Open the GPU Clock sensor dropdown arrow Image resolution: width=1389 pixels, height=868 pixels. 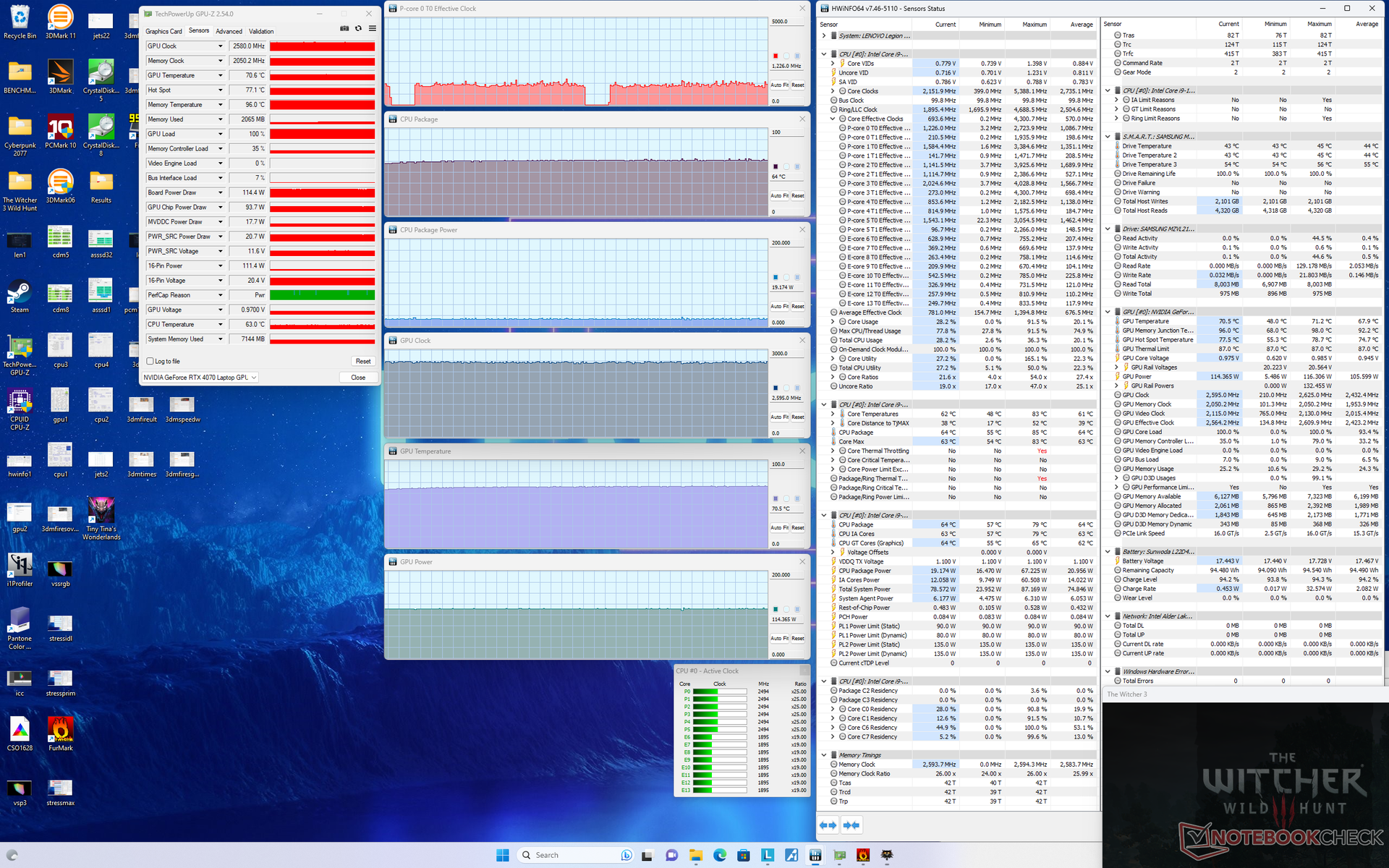(x=221, y=46)
